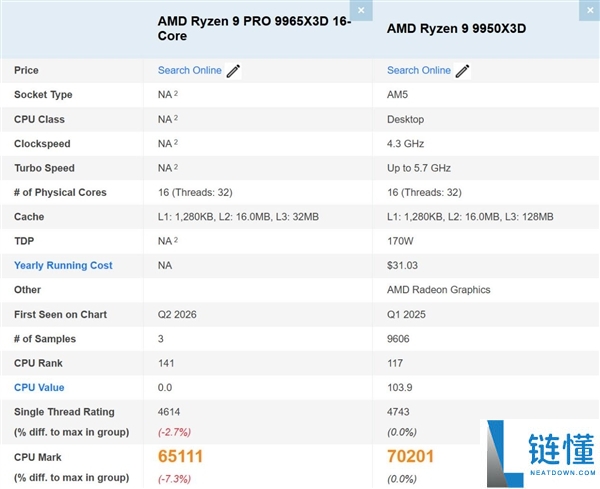The height and width of the screenshot is (489, 600).
Task: Open Search Online for Ryzen 9 PRO 9965X3D
Action: [x=190, y=70]
